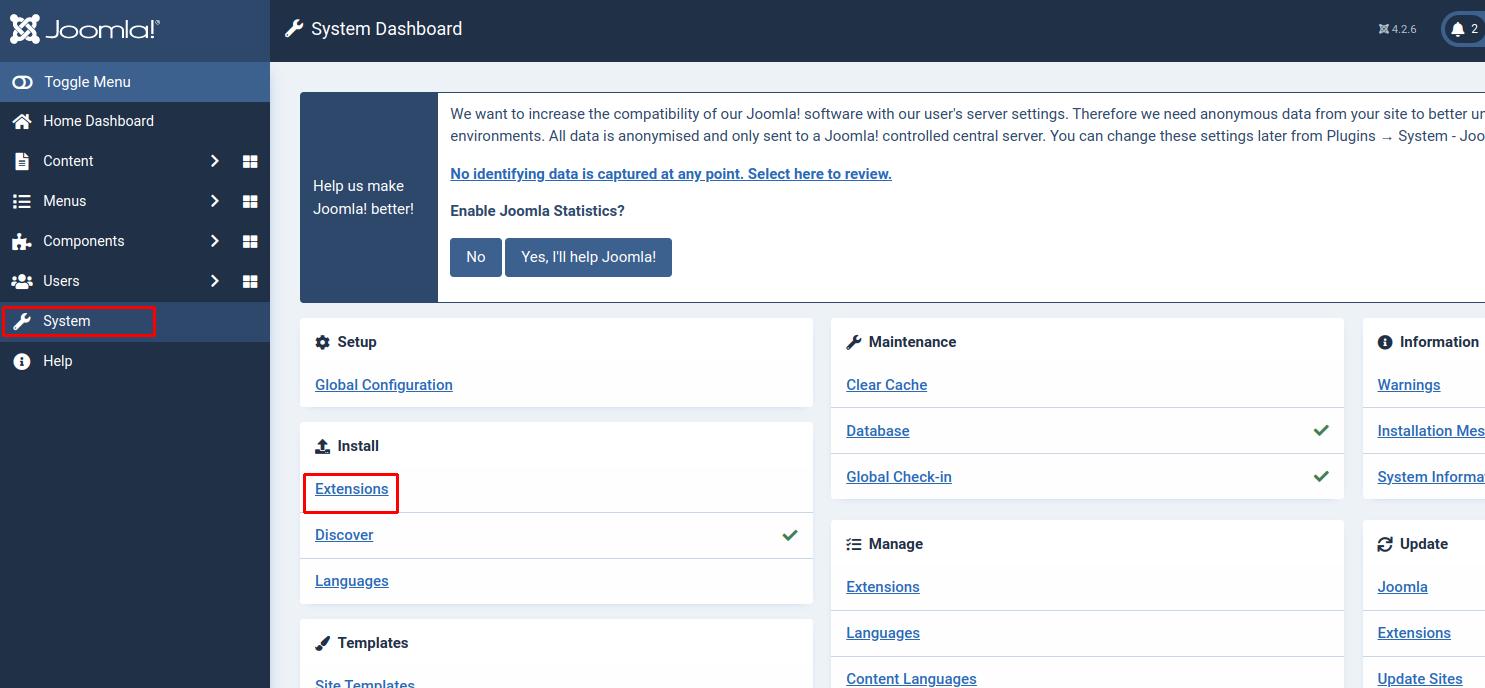Expand the Content submenu arrow

(x=214, y=161)
